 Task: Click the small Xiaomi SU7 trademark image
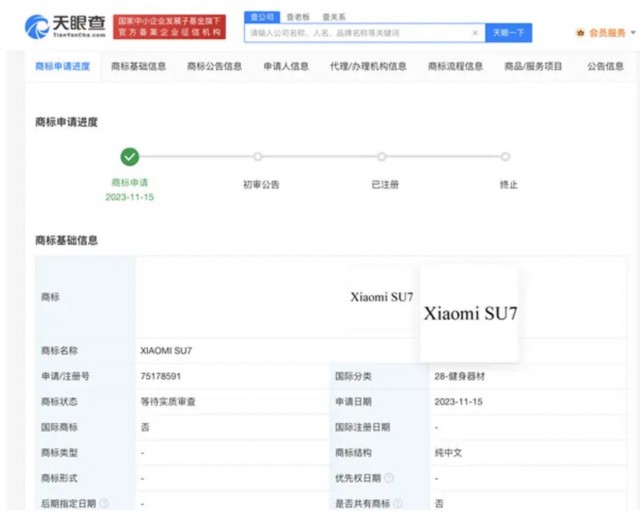click(381, 297)
